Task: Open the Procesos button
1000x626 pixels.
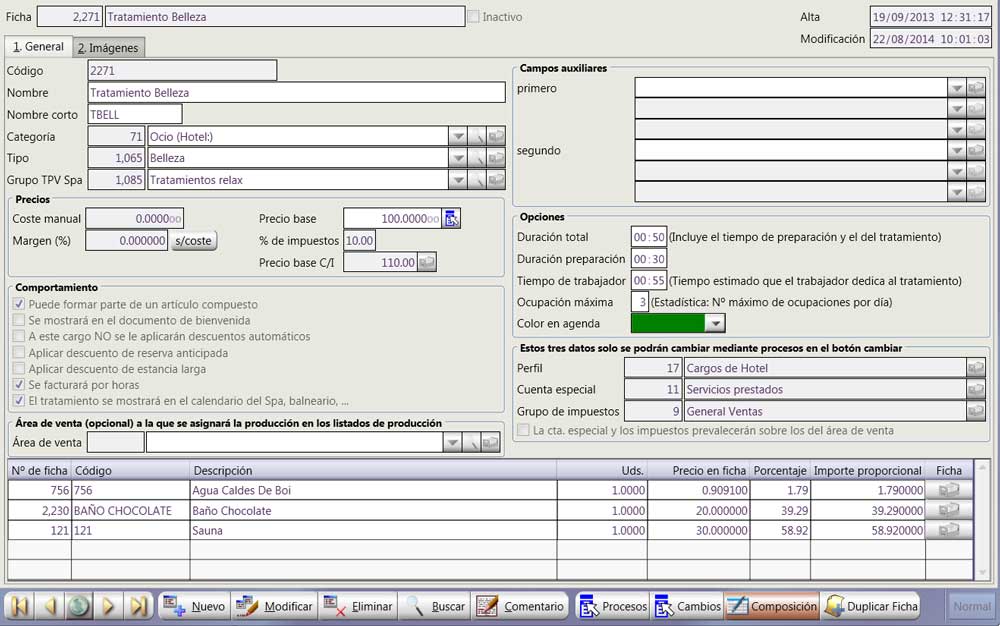Action: (613, 606)
